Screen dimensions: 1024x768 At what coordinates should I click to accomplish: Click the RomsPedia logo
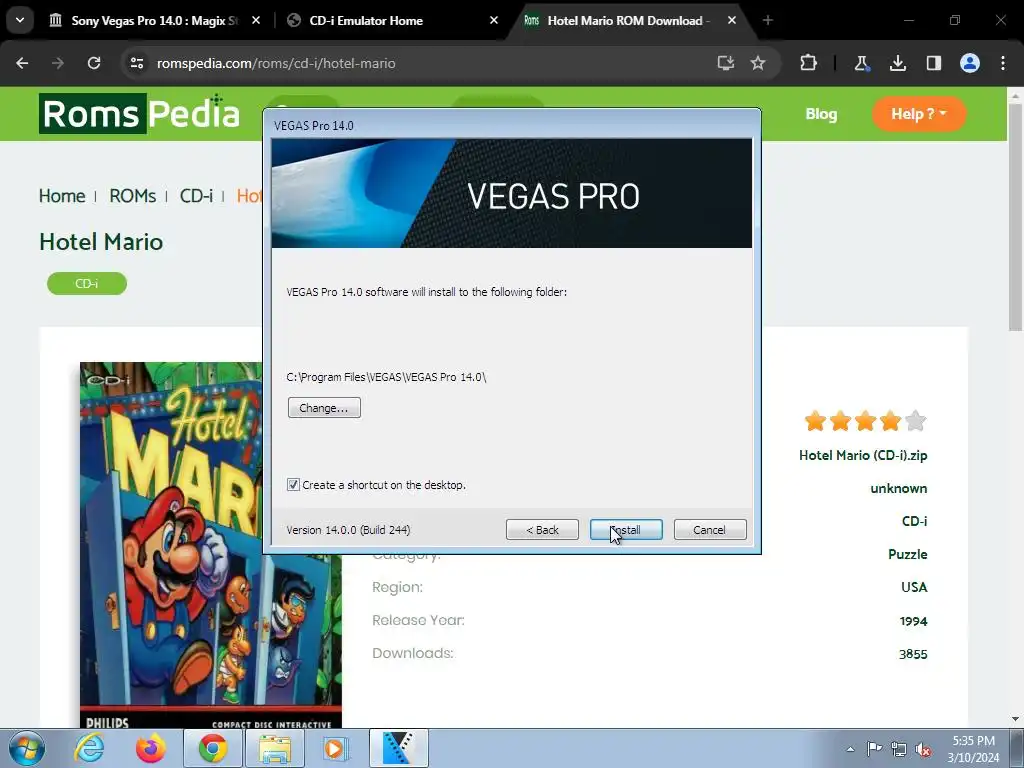[140, 114]
